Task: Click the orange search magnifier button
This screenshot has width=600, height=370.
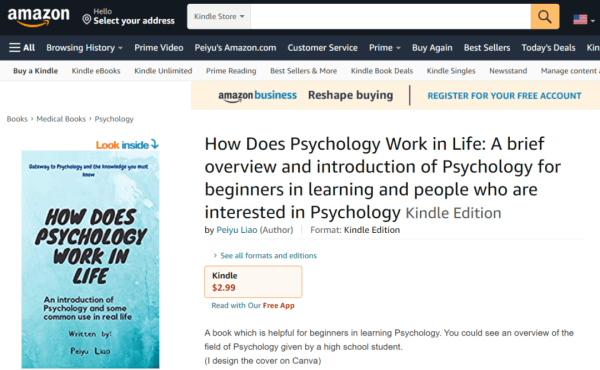Action: point(545,16)
